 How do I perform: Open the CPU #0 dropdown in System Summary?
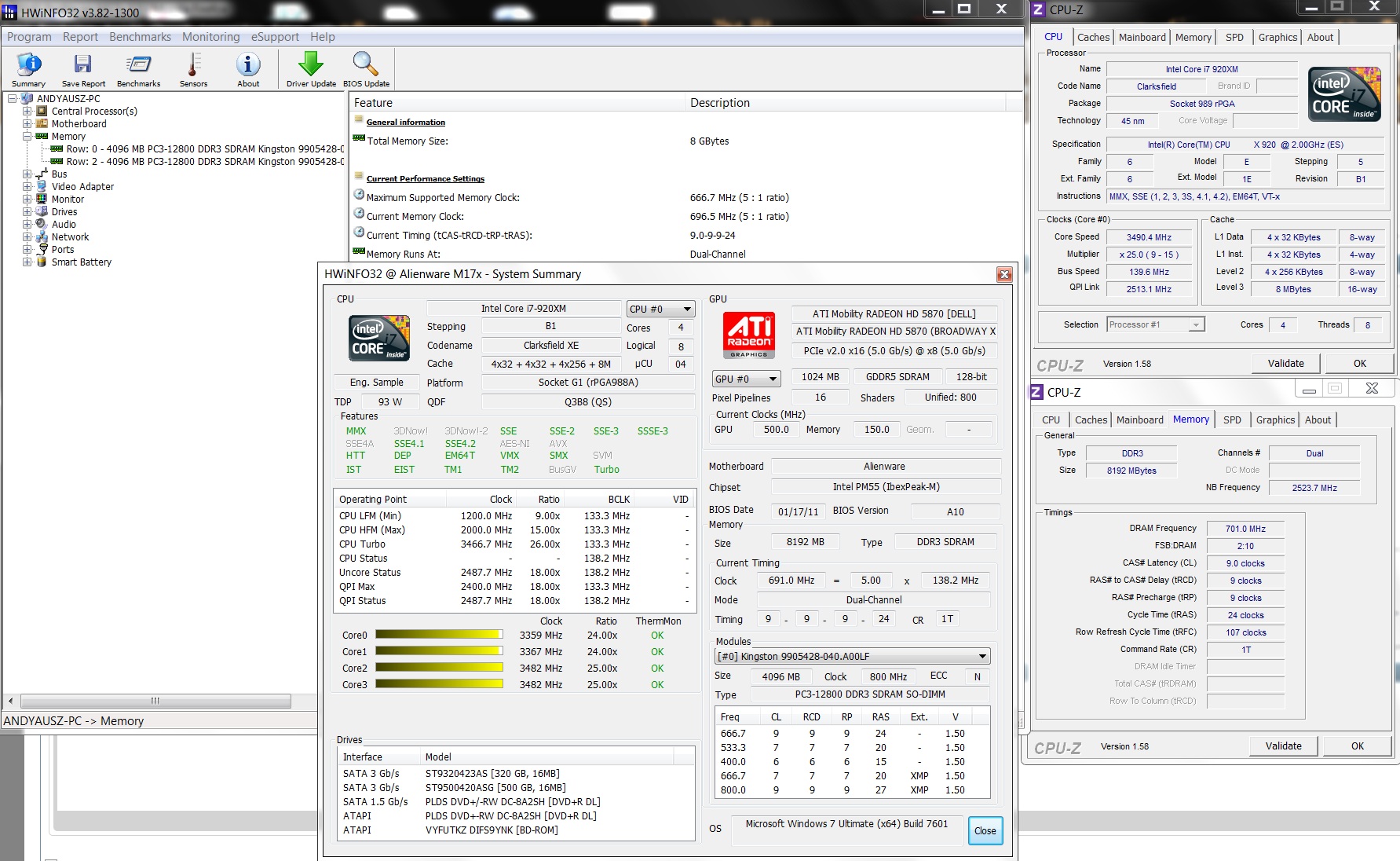661,310
